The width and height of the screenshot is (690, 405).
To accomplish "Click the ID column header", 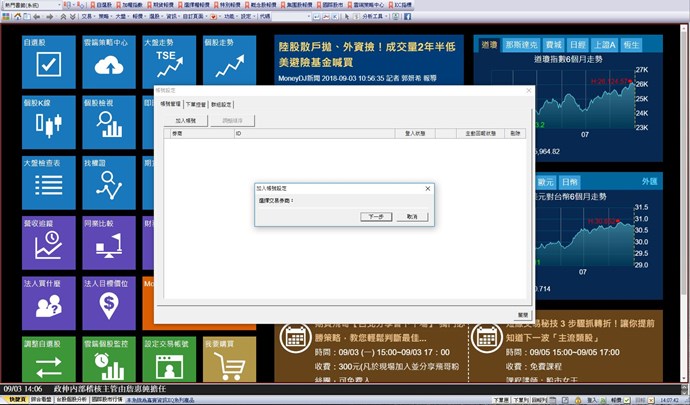I will click(x=238, y=132).
